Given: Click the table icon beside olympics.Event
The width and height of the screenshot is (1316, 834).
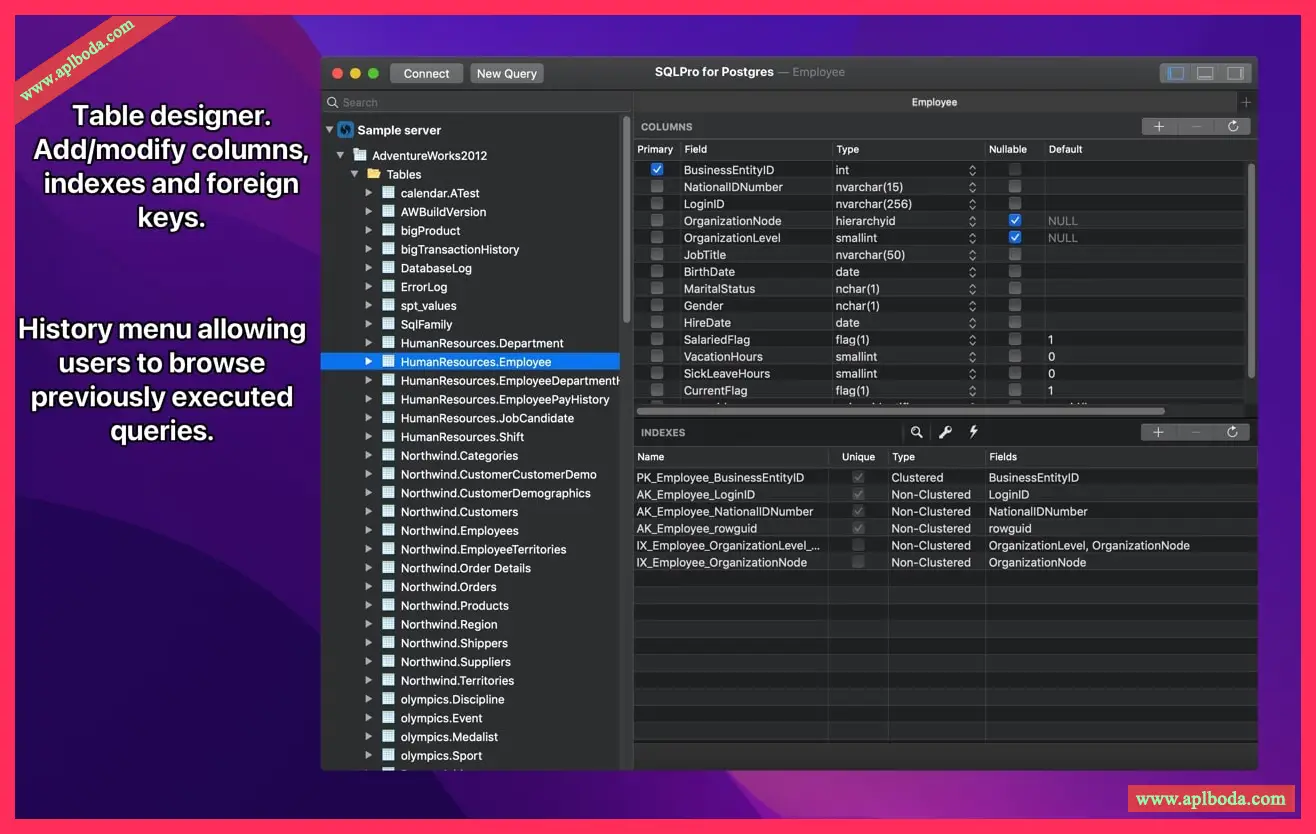Looking at the screenshot, I should click(389, 718).
